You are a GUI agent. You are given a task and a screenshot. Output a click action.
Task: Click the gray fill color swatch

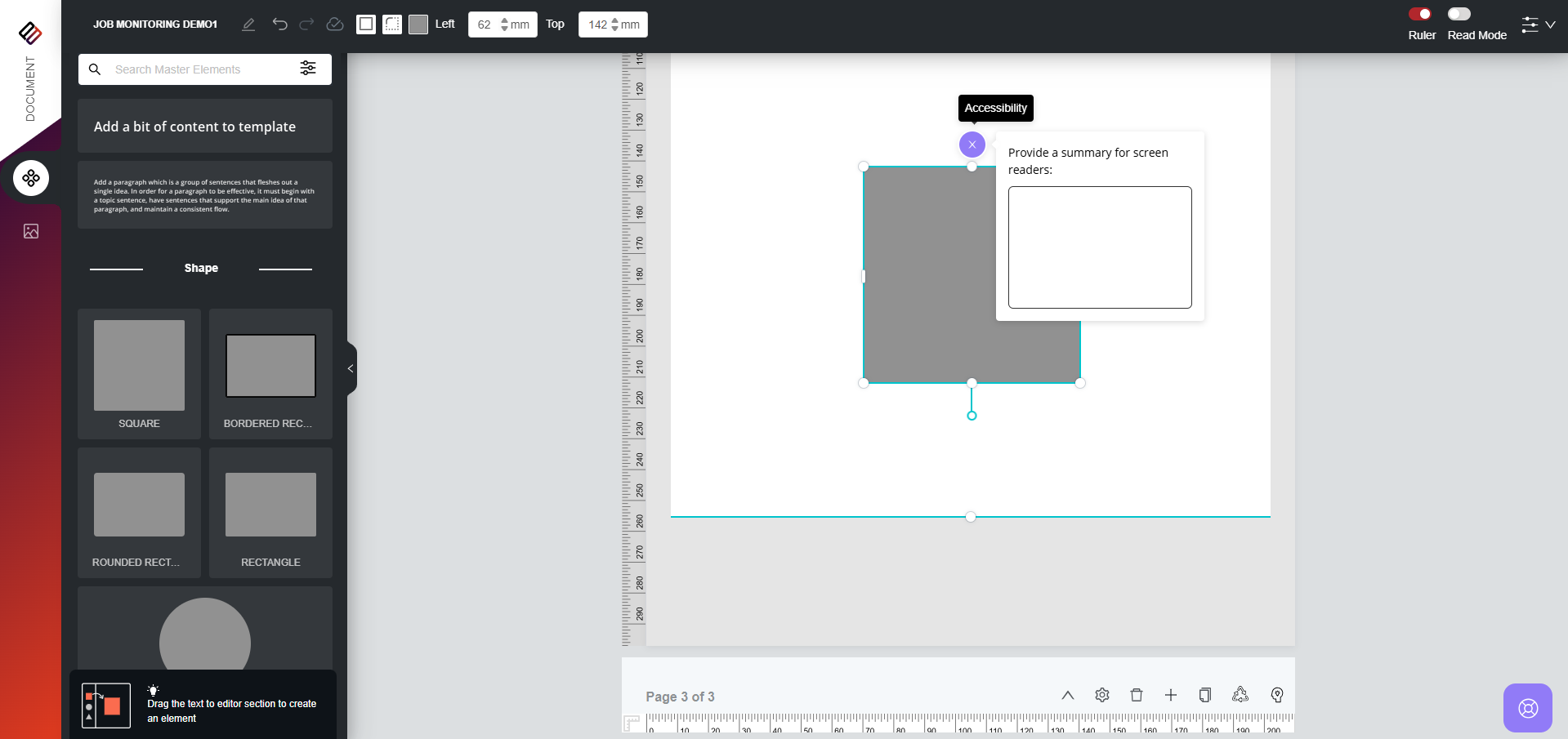click(418, 24)
